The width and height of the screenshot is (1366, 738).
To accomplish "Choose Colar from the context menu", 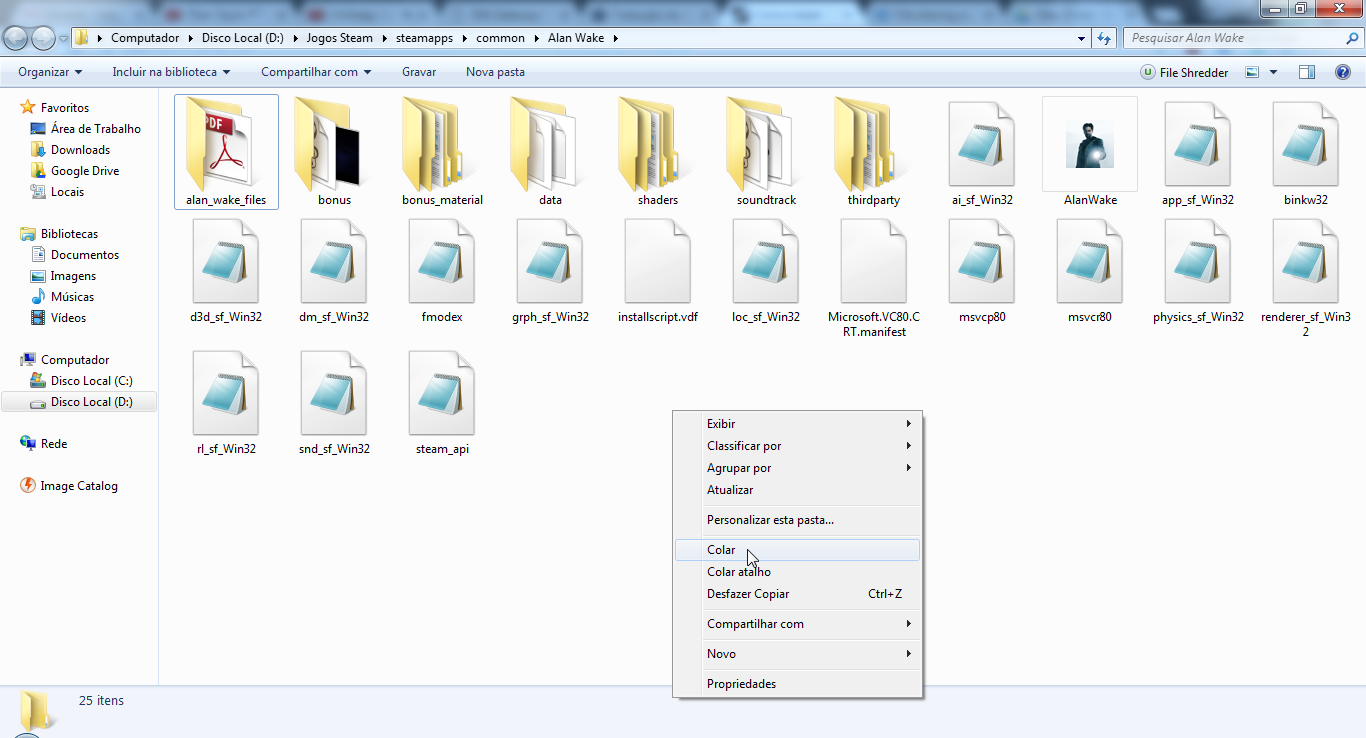I will click(798, 550).
